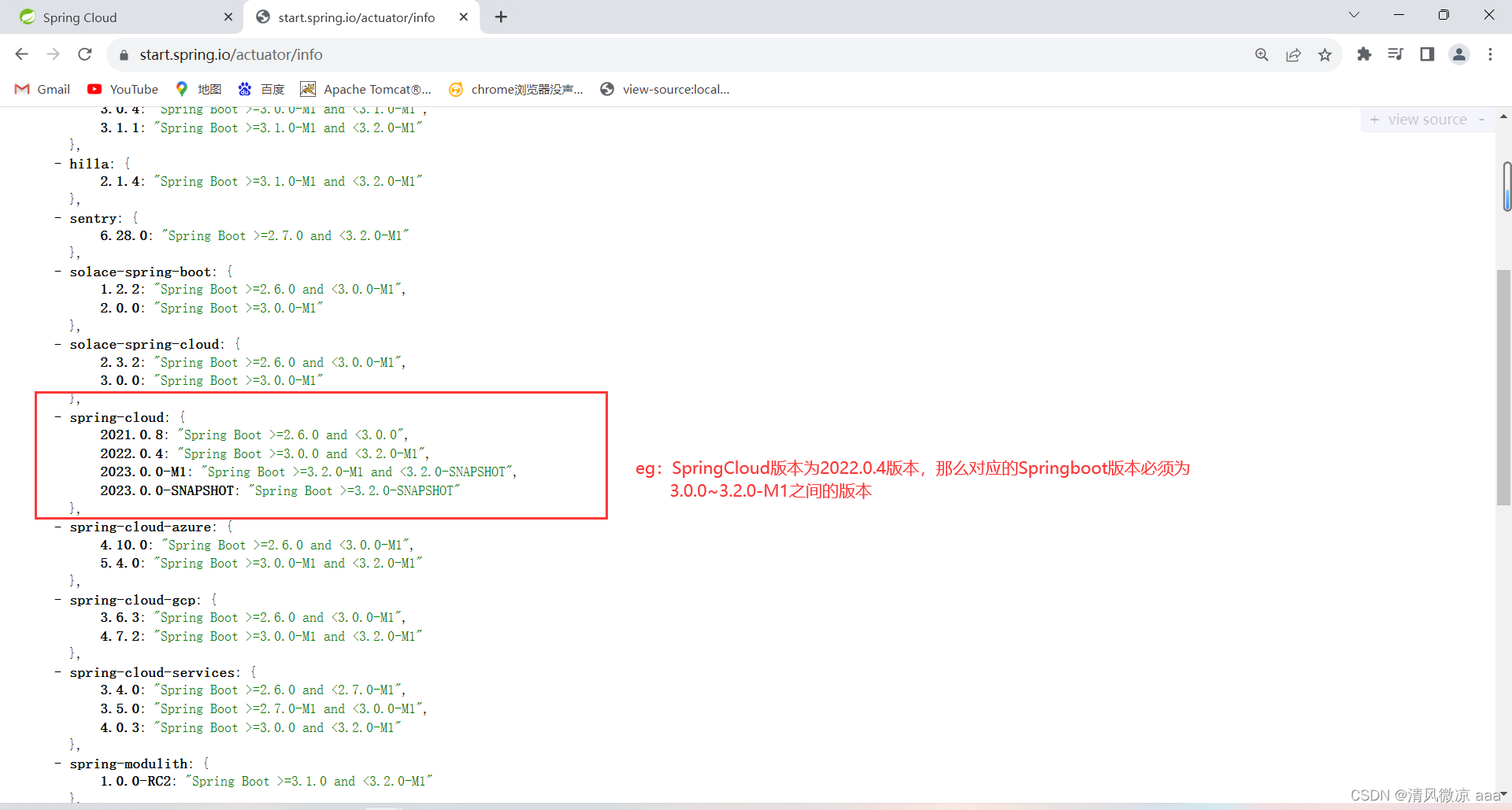Click the 2021.0.8 version key
1512x810 pixels.
pos(132,435)
